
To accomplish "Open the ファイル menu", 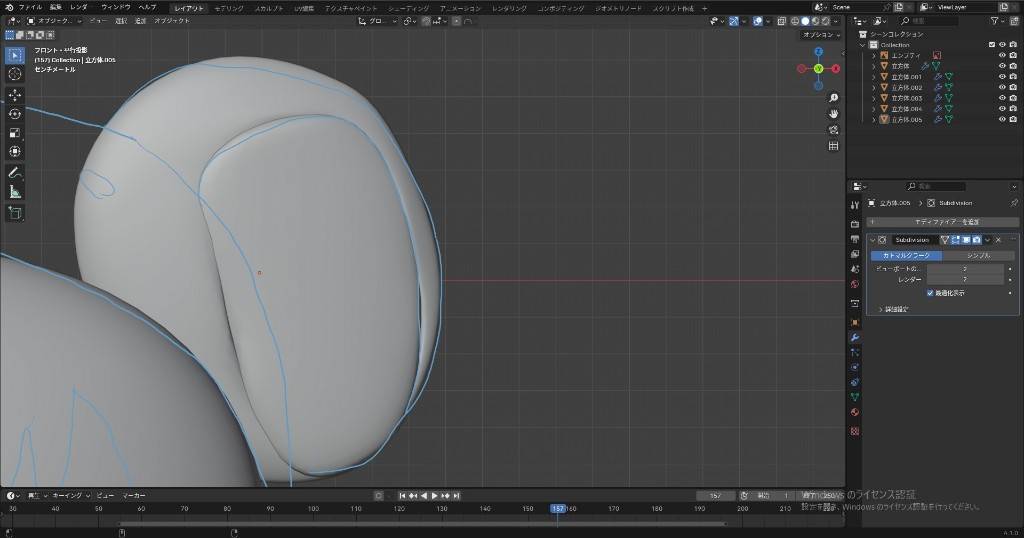I will (31, 7).
